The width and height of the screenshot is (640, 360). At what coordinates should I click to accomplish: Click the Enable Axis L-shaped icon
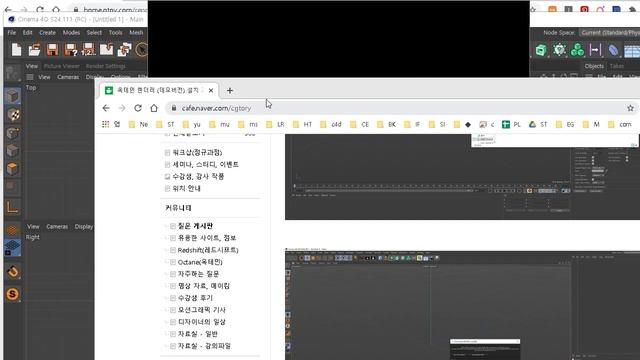coord(13,208)
